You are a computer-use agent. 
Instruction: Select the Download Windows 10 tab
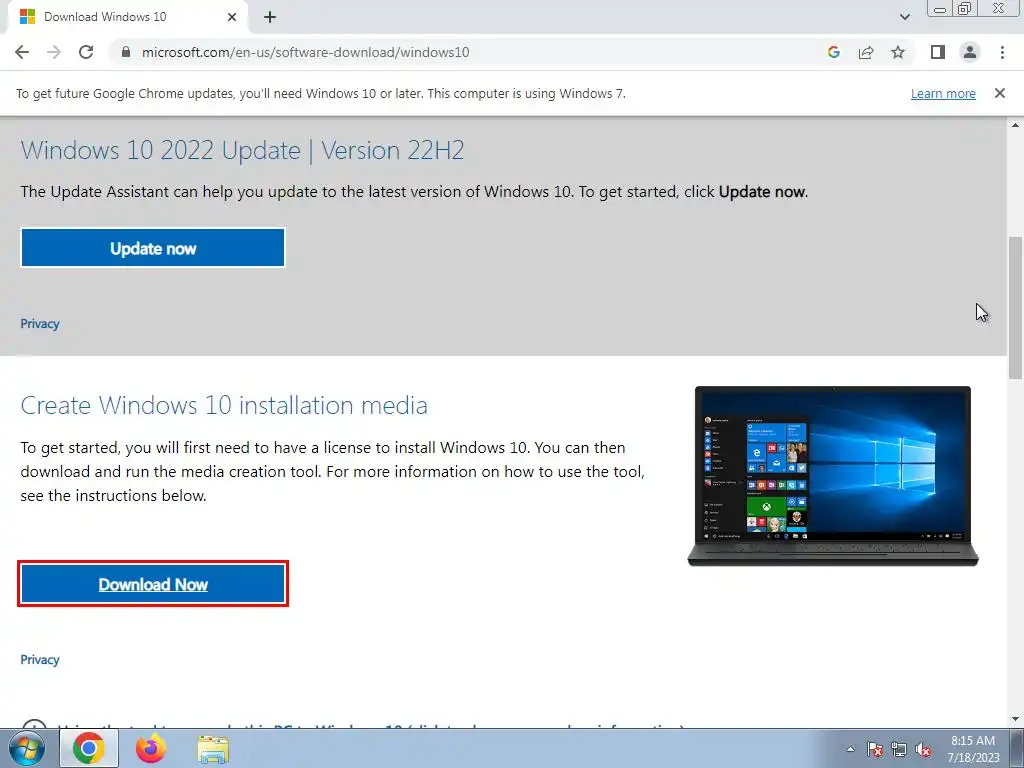coord(127,17)
